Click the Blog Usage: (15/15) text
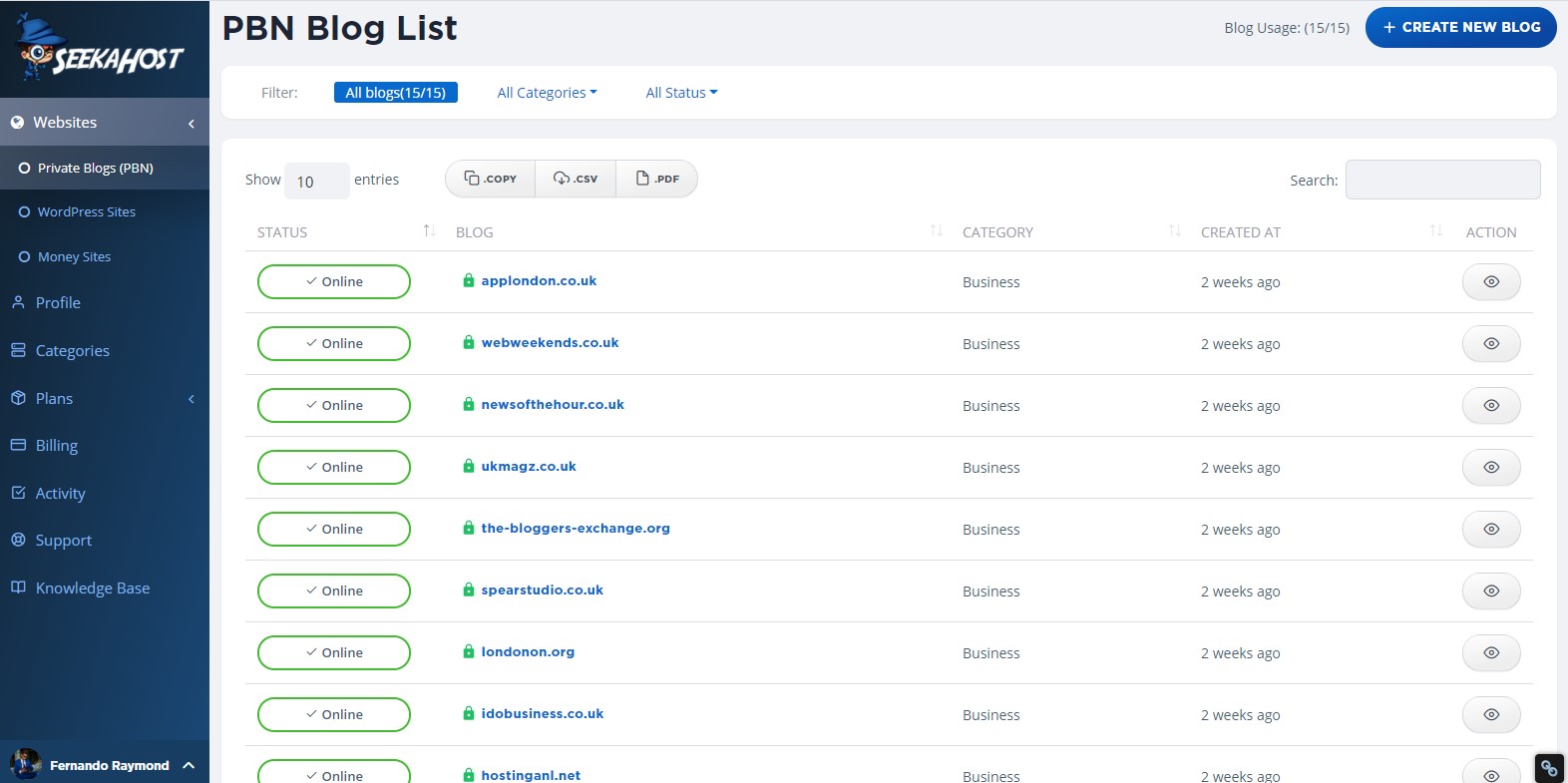This screenshot has width=1568, height=783. (x=1287, y=28)
